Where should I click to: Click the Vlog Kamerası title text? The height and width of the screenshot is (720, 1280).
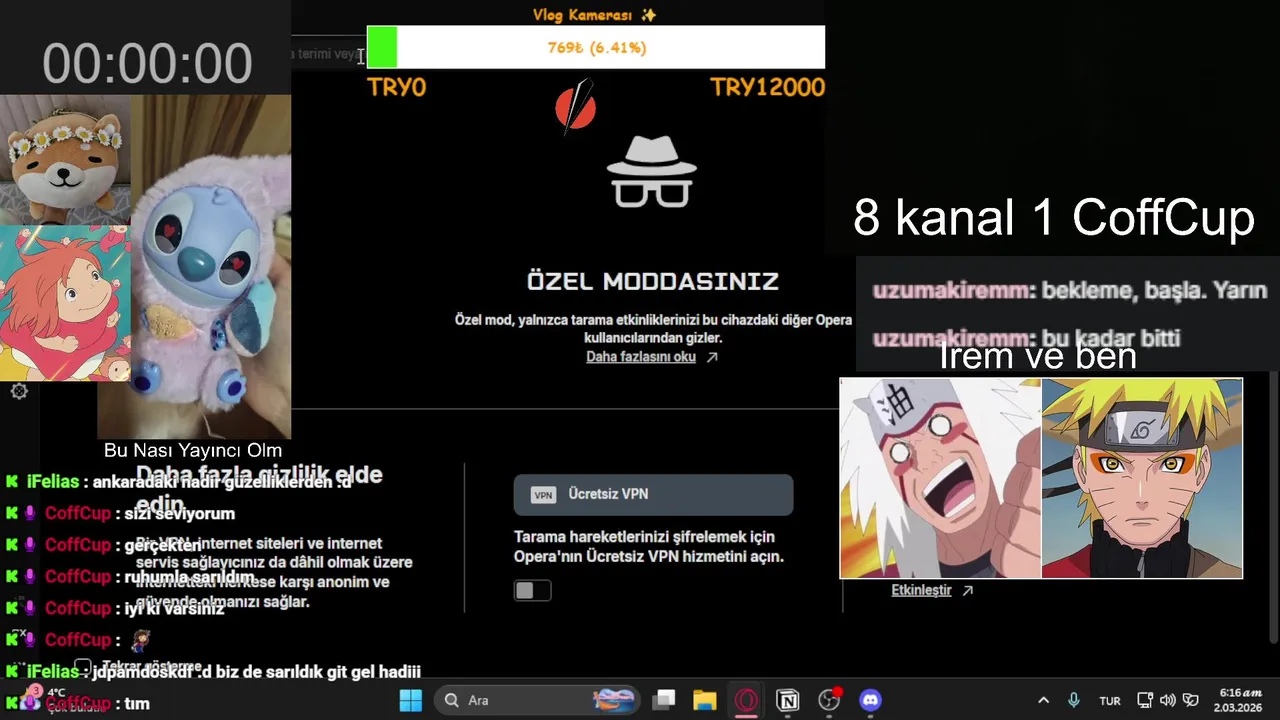[595, 14]
